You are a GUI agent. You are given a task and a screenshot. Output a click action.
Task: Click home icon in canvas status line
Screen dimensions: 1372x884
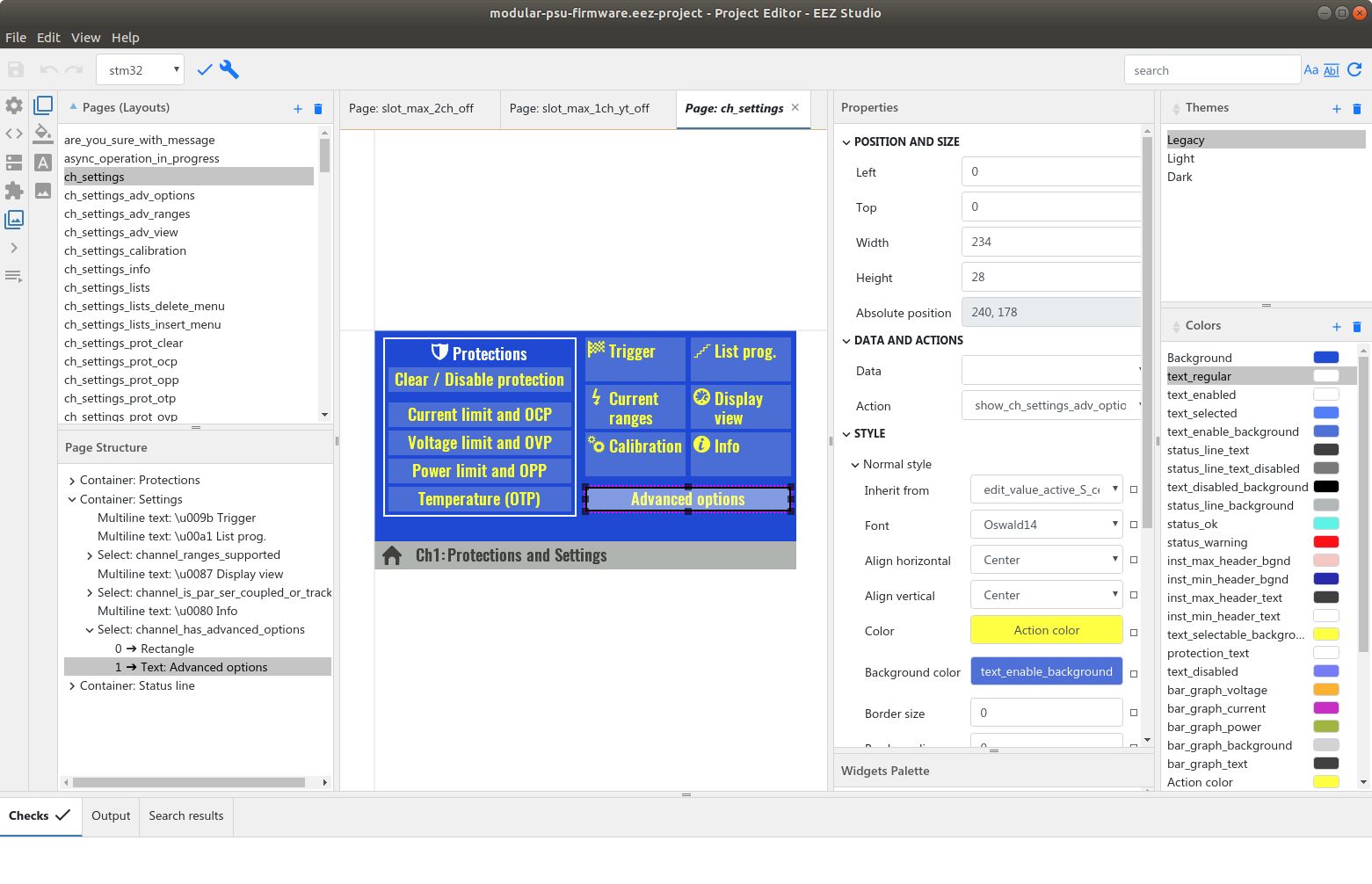tap(392, 555)
